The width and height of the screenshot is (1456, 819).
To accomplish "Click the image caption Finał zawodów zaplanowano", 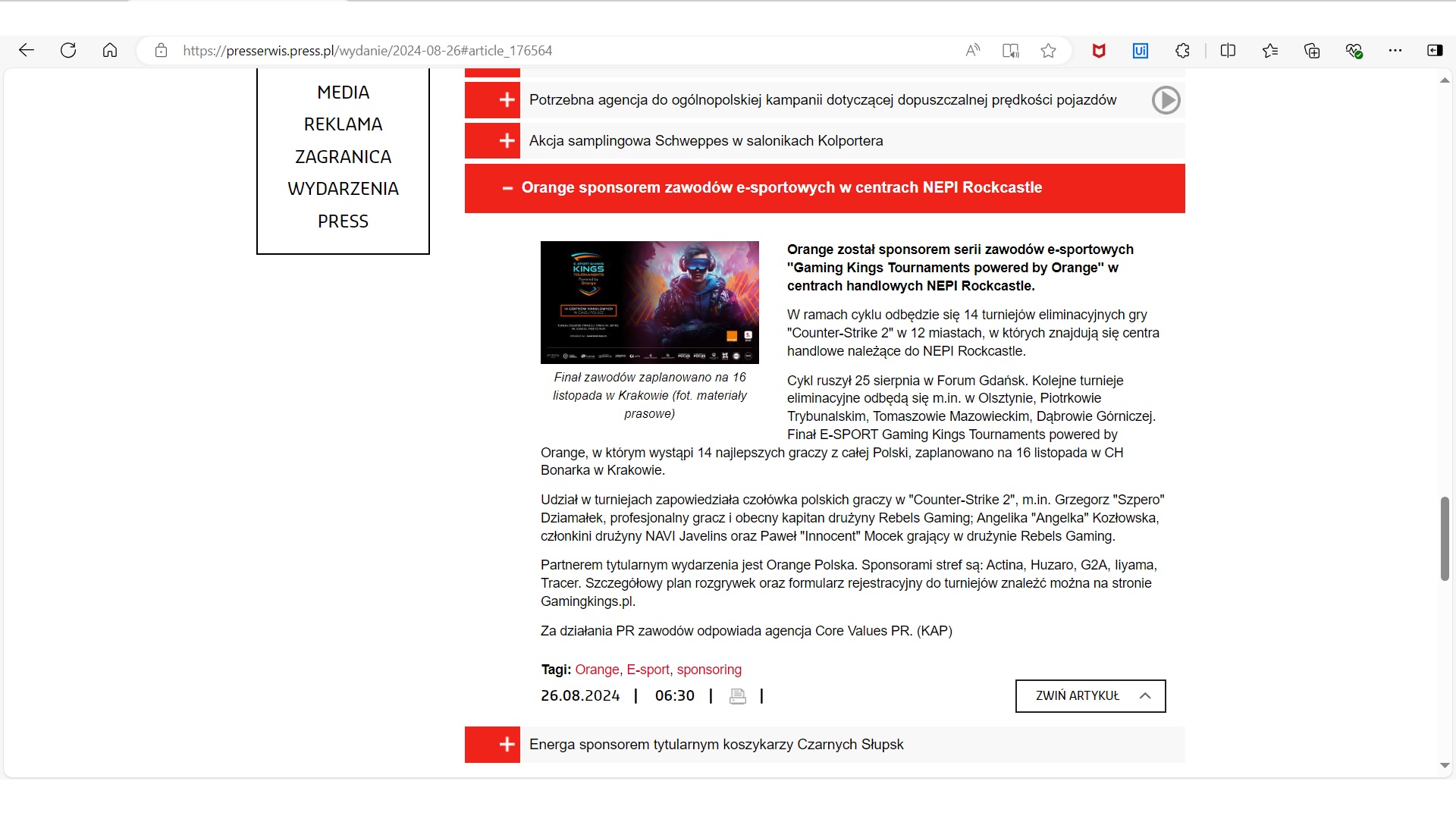I will click(649, 395).
